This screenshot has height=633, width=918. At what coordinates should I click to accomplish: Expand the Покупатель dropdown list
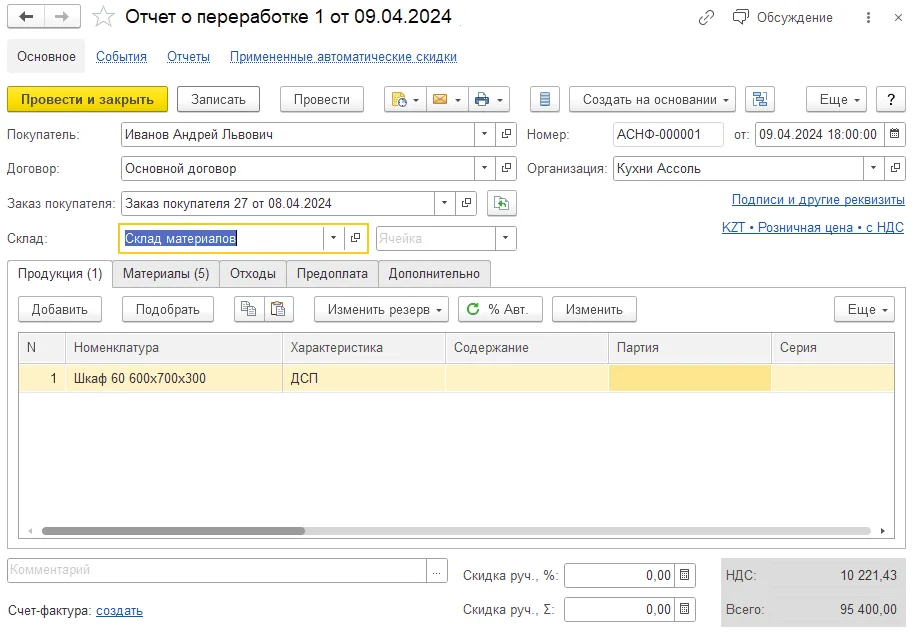[485, 134]
